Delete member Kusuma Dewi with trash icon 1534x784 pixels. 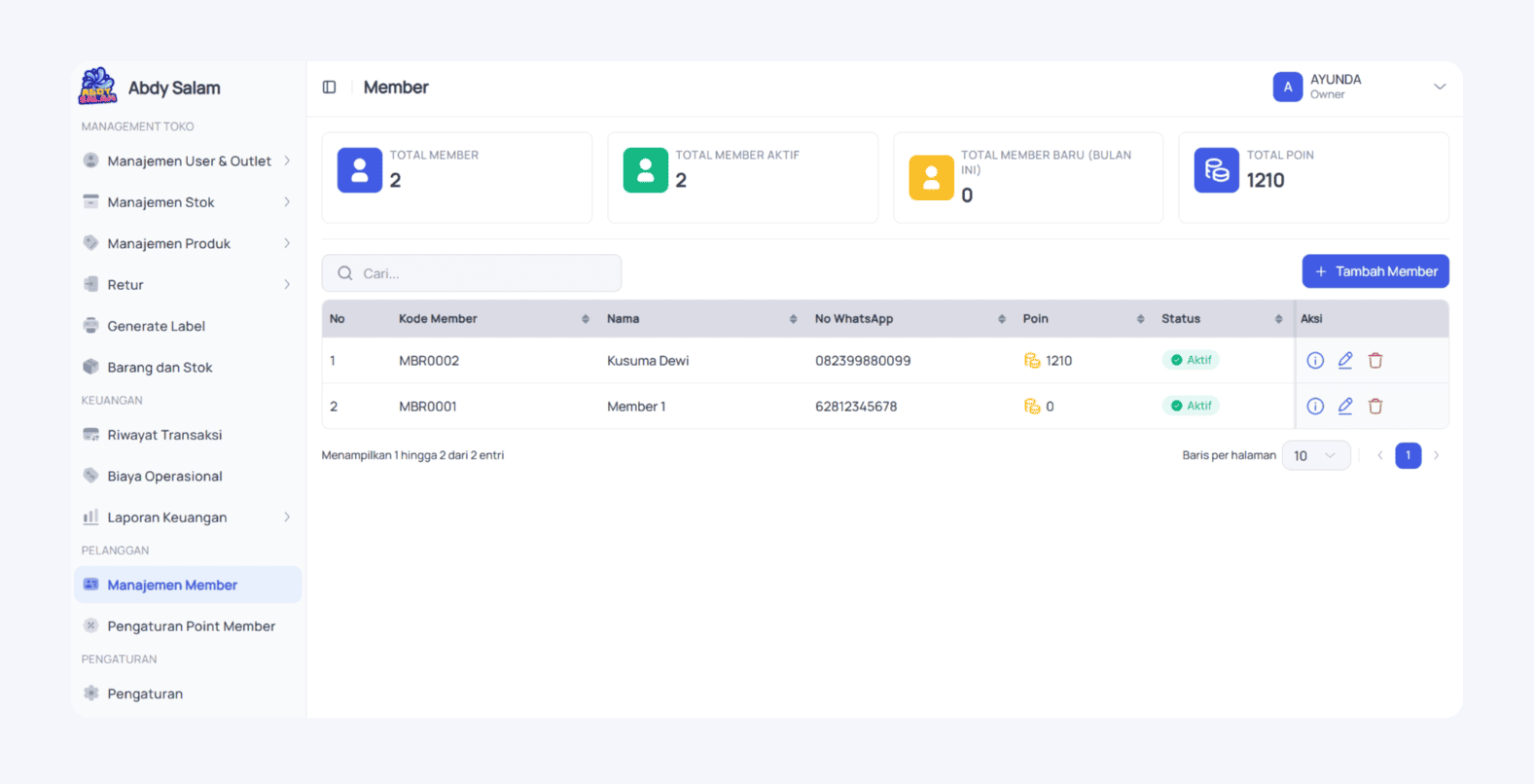click(1375, 361)
